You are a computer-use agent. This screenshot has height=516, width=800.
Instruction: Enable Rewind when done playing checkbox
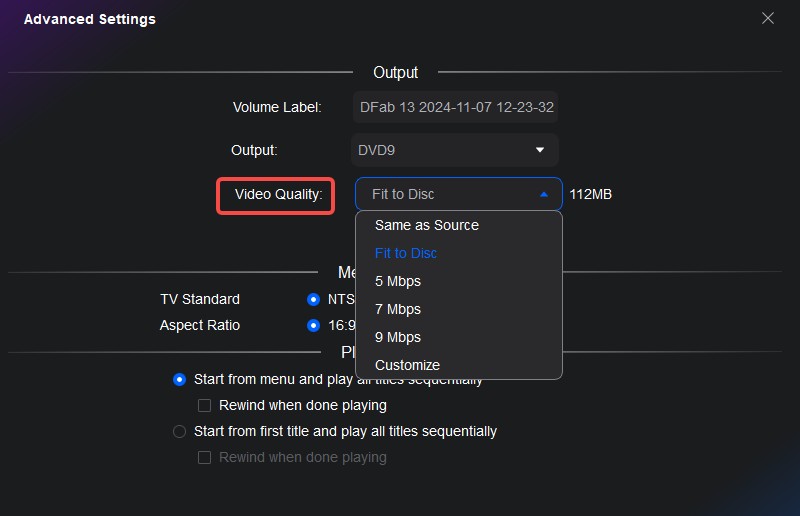[x=204, y=405]
